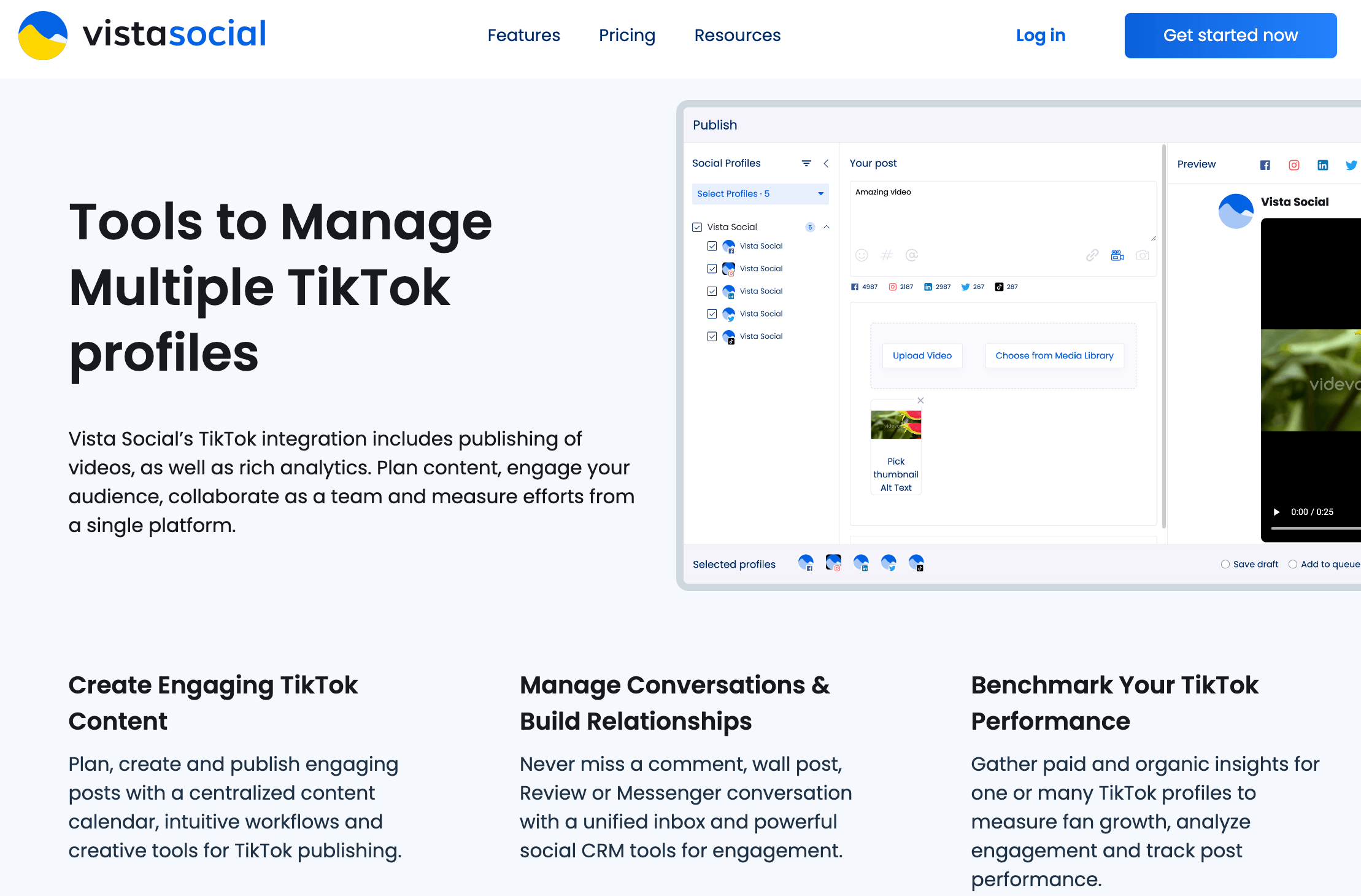This screenshot has height=896, width=1361.
Task: Add an image using the camera icon
Action: click(x=1143, y=255)
